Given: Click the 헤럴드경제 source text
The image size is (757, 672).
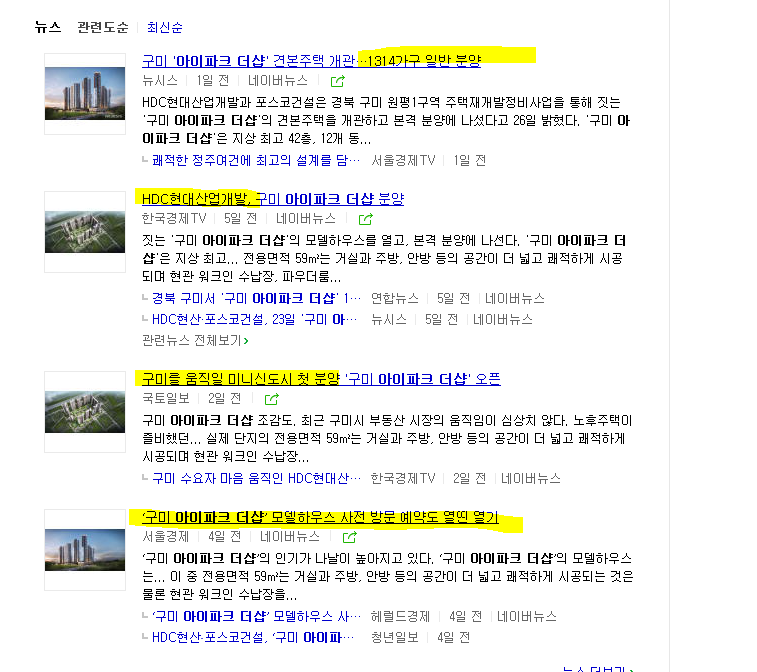Looking at the screenshot, I should (x=400, y=616).
